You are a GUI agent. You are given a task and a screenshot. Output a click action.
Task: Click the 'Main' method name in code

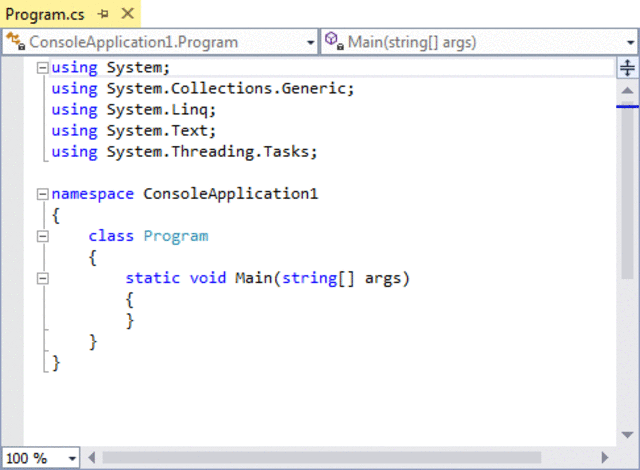(253, 278)
